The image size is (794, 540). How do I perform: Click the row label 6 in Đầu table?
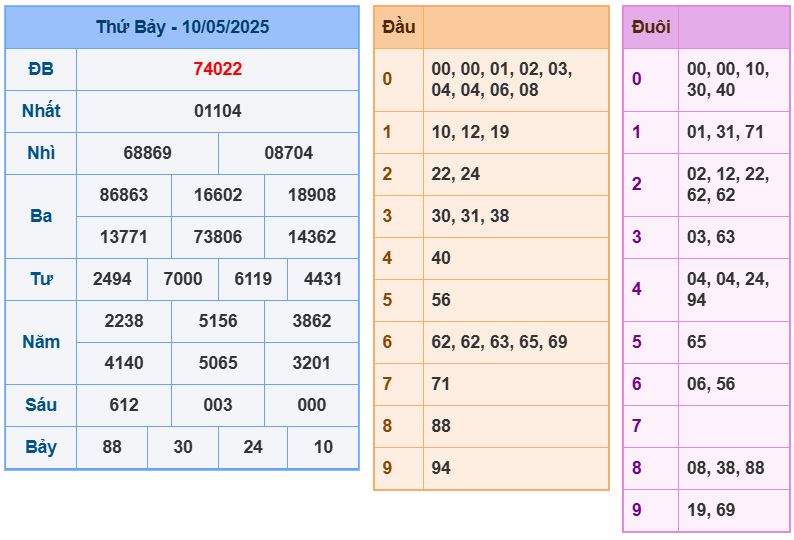pyautogui.click(x=387, y=342)
